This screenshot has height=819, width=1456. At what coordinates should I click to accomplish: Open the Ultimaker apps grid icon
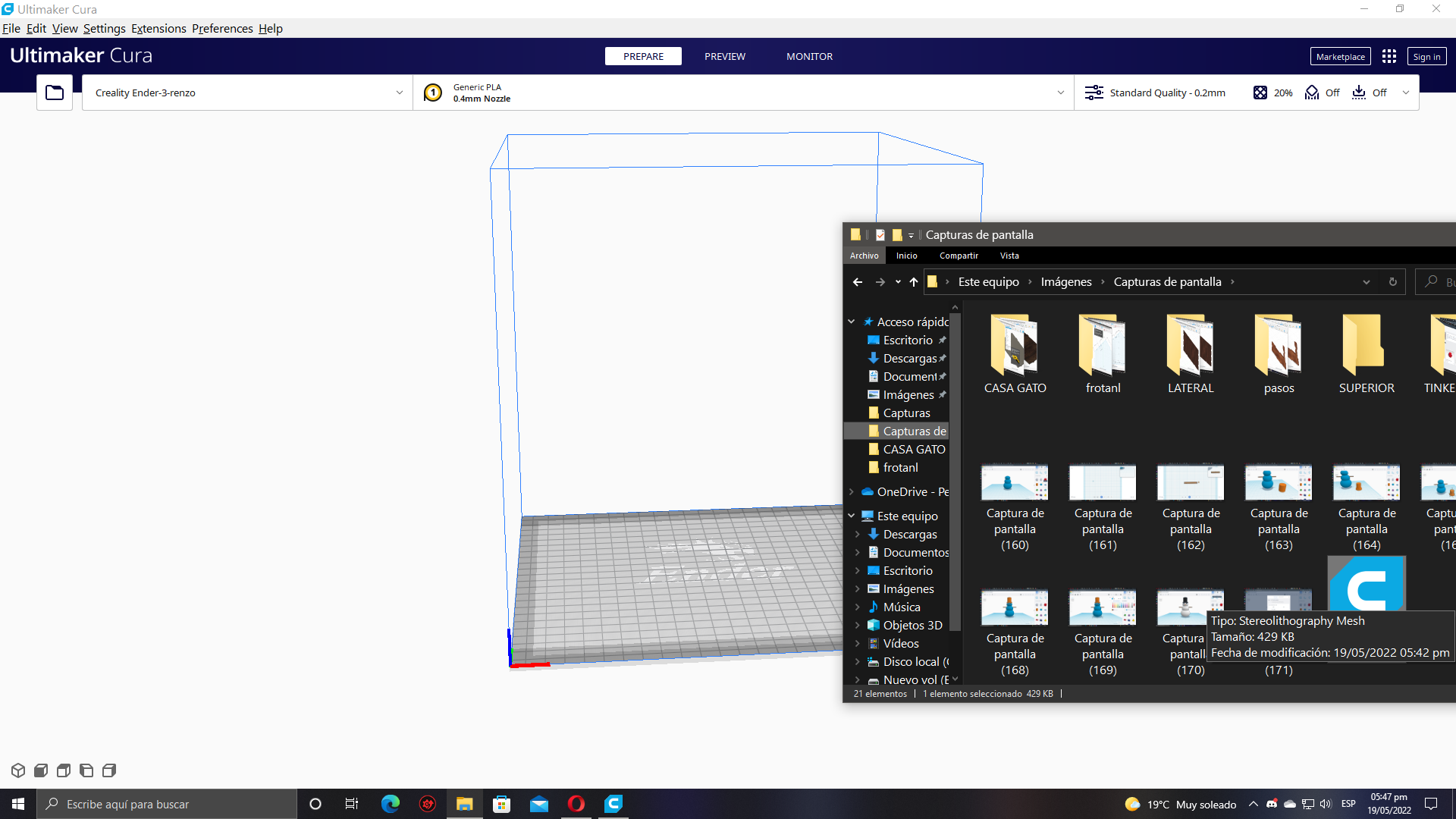[1389, 56]
